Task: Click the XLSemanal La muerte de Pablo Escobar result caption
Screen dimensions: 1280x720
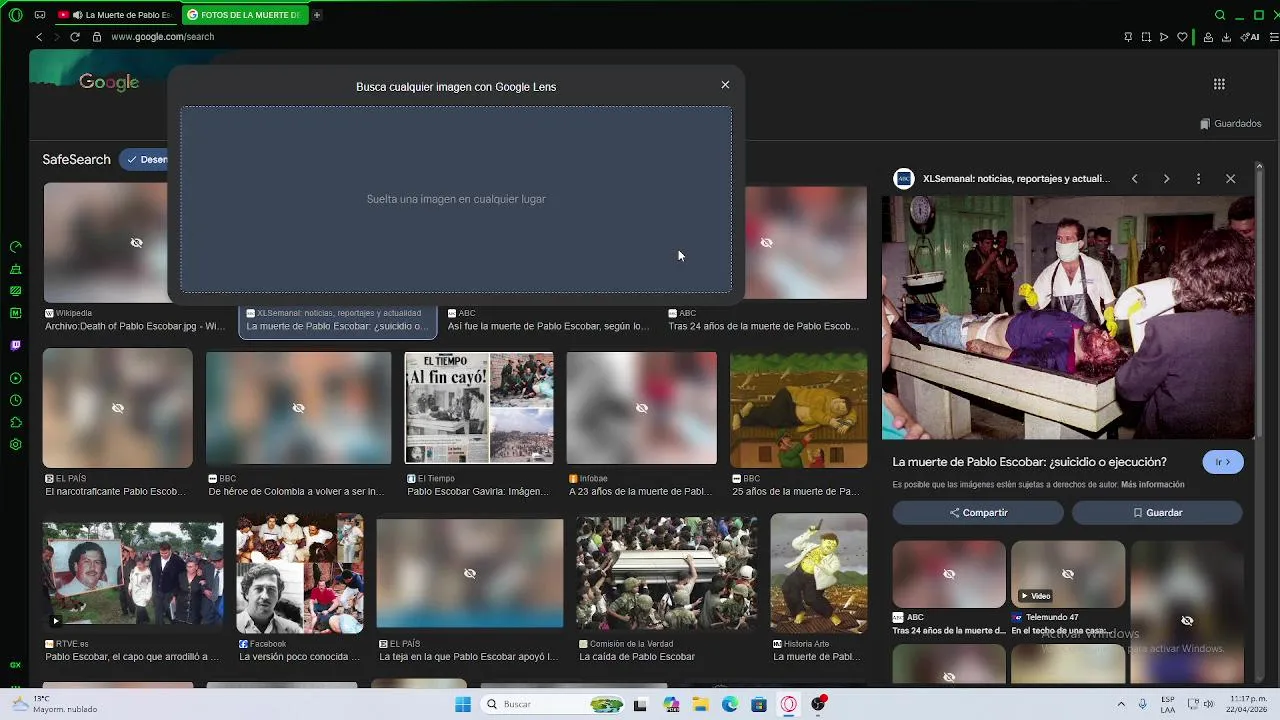Action: (337, 326)
